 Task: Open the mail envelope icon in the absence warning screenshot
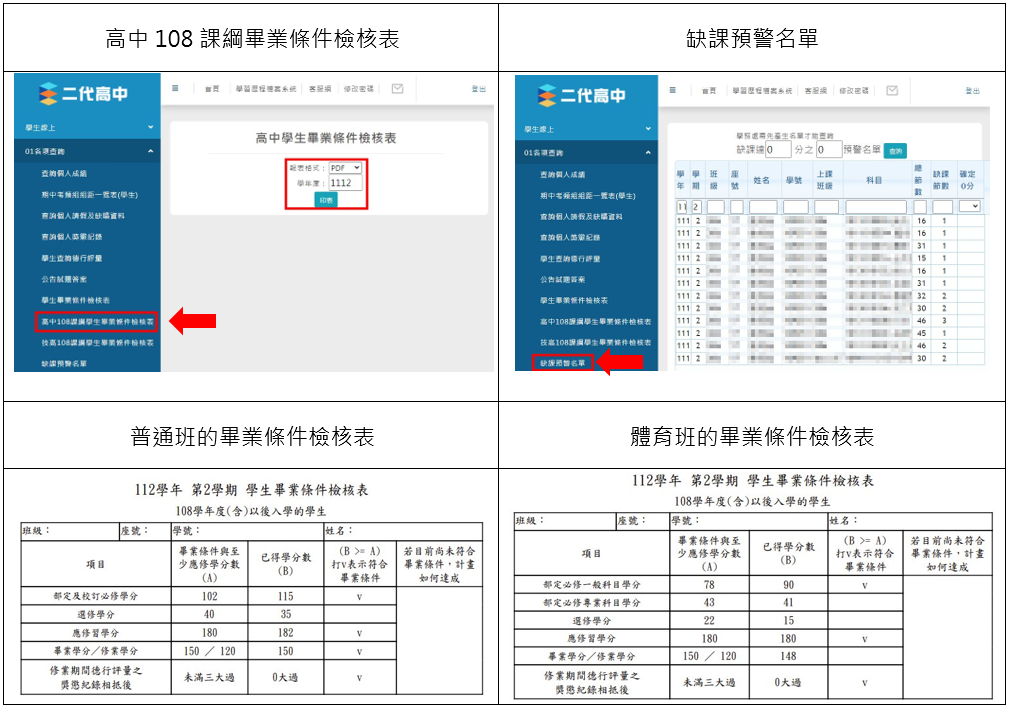click(892, 90)
